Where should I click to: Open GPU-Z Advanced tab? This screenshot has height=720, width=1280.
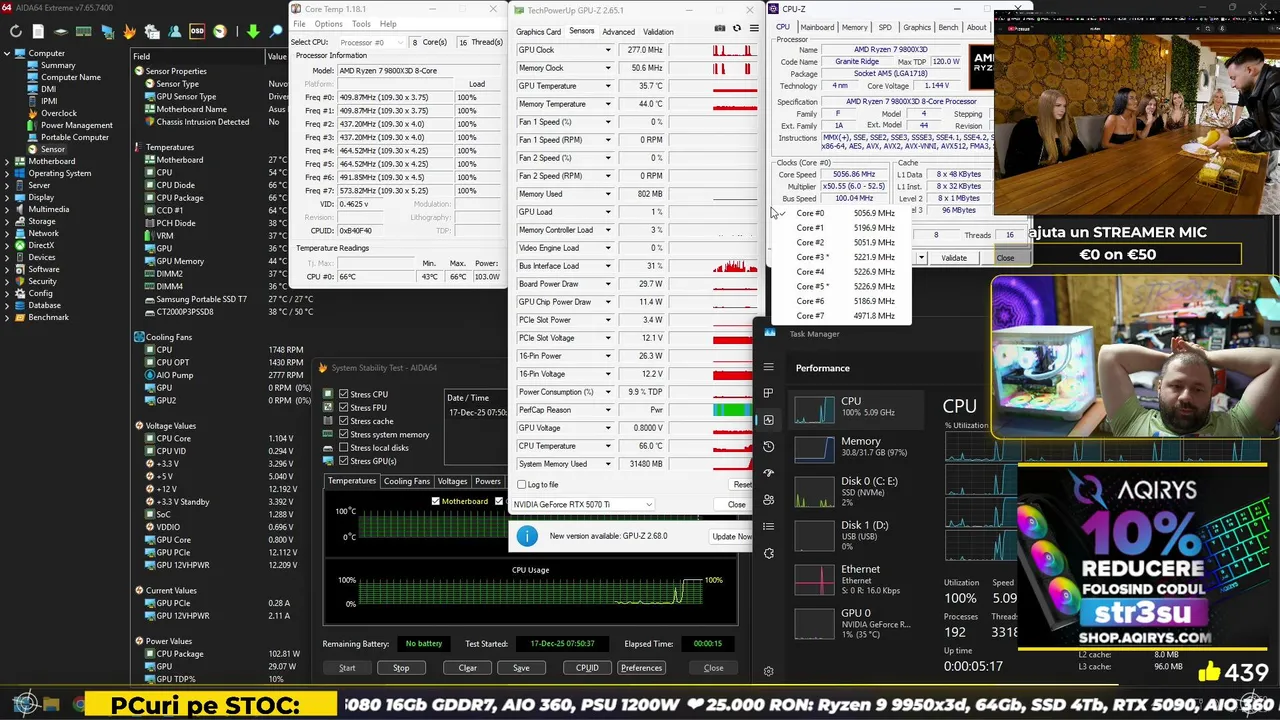[x=618, y=32]
